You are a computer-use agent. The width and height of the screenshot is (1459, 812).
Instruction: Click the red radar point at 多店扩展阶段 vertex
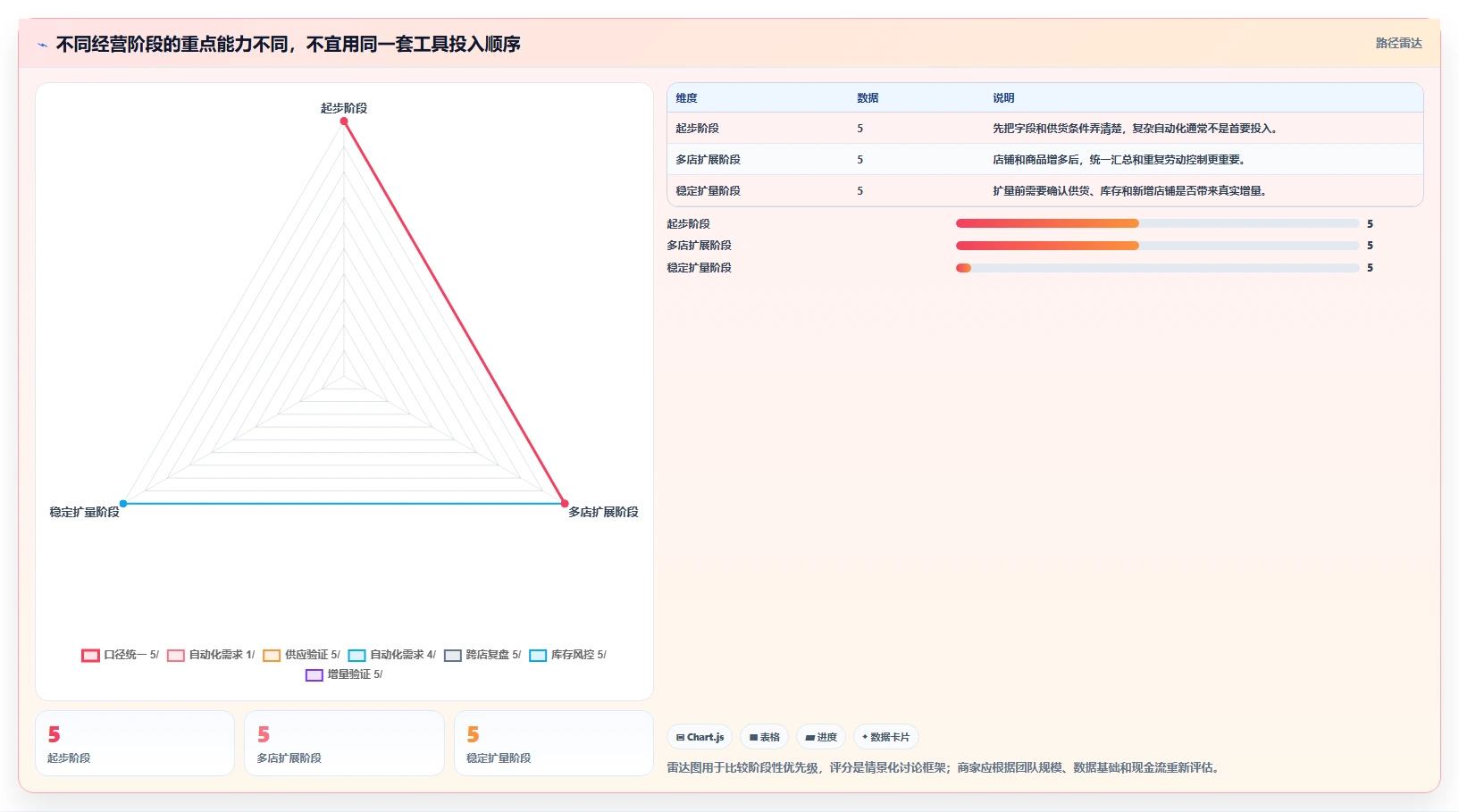(x=565, y=503)
